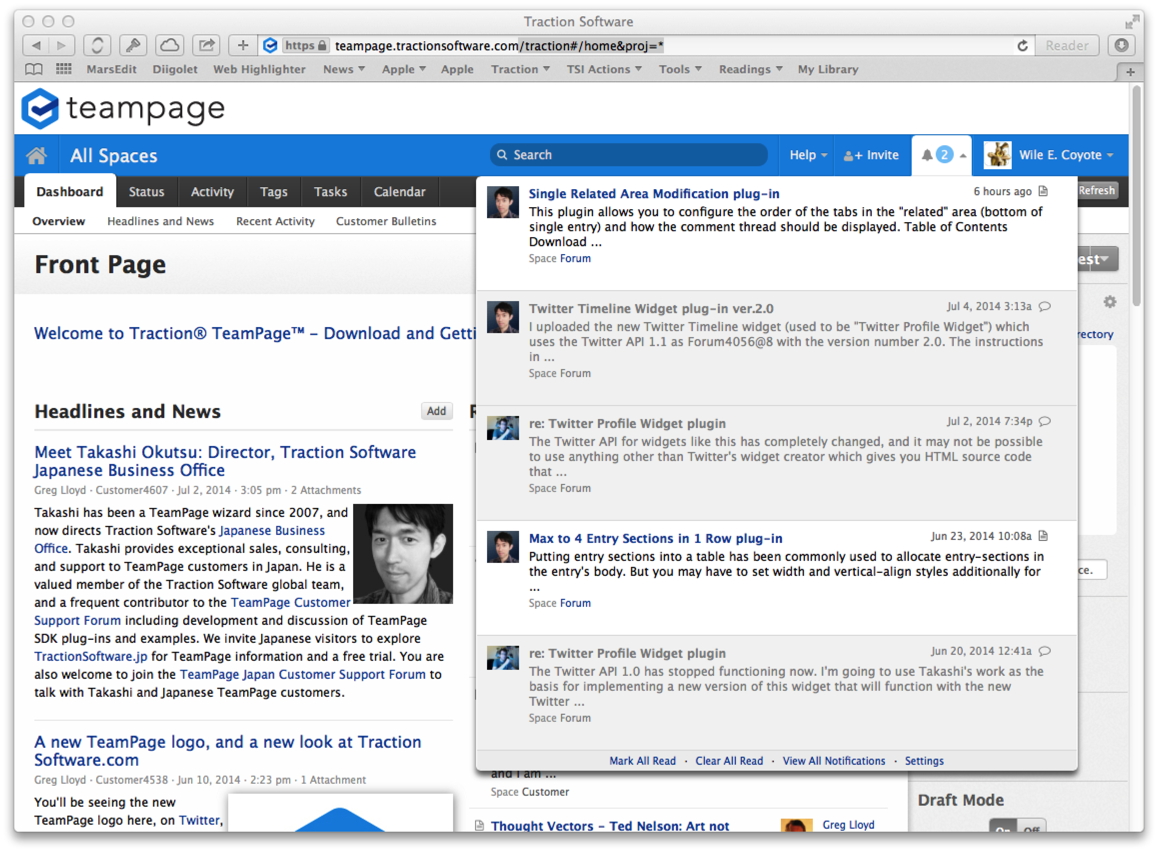Click the Safari reload page icon
The width and height of the screenshot is (1158, 852).
(1022, 46)
